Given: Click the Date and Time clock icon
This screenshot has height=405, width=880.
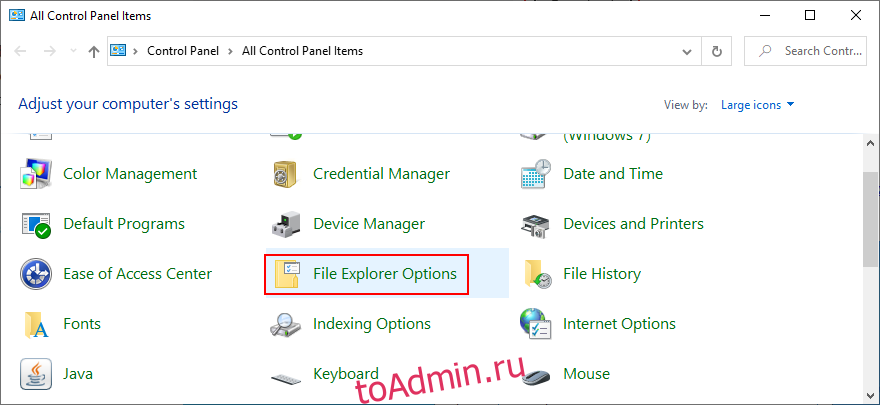Looking at the screenshot, I should pos(536,174).
